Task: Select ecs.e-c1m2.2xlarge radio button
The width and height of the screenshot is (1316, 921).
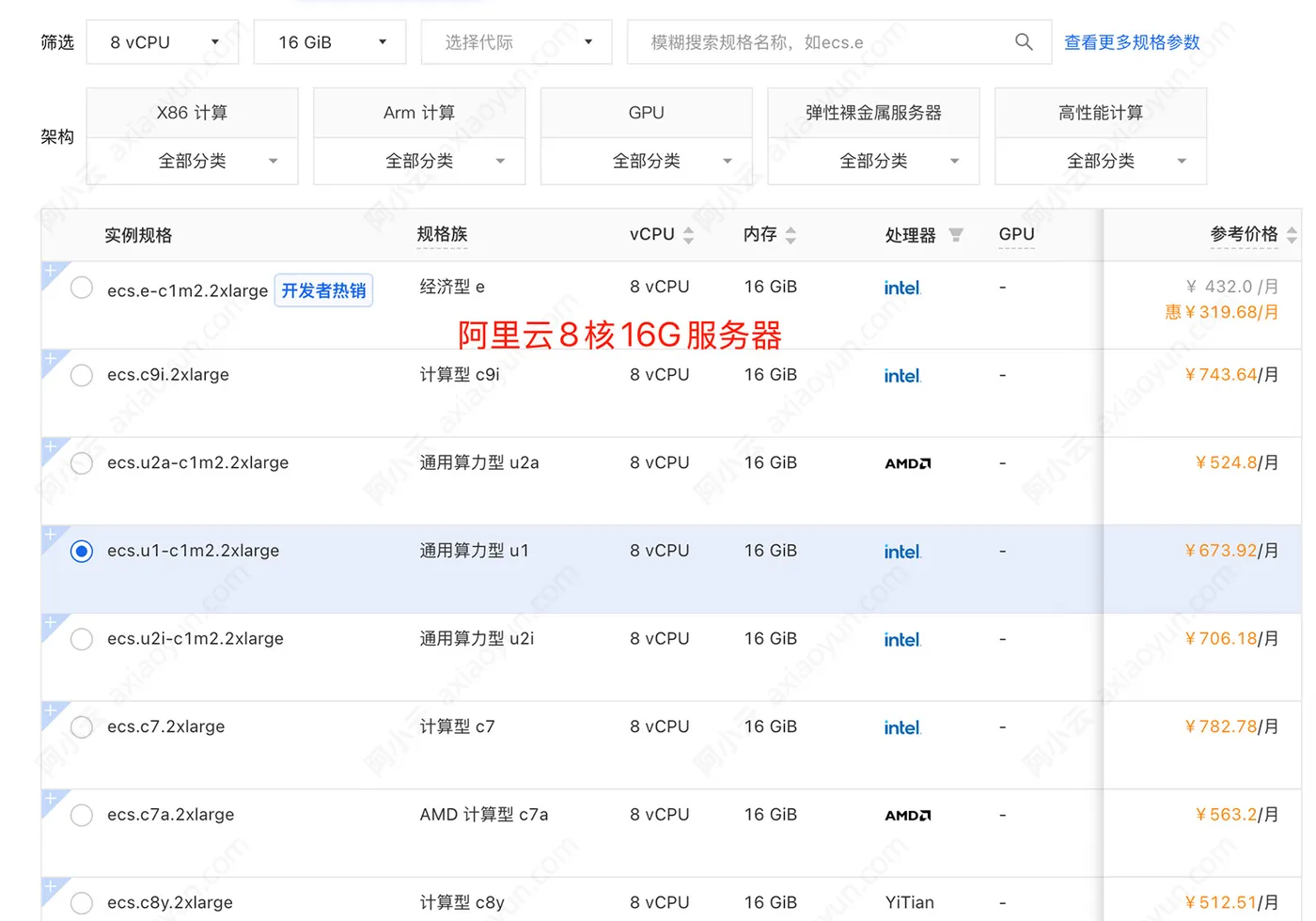Action: click(82, 288)
